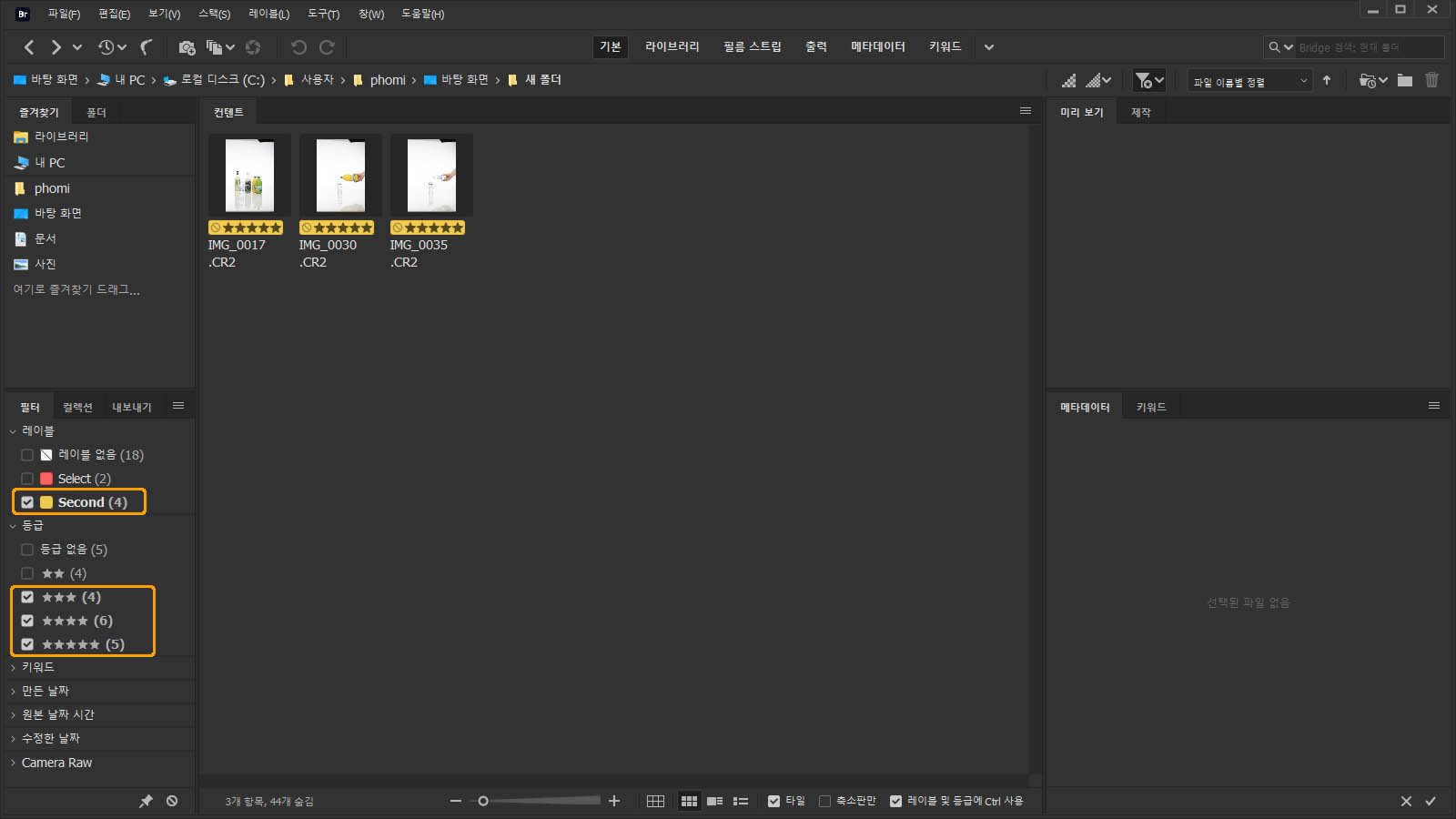
Task: Switch to the '제작' tab
Action: (x=1141, y=113)
